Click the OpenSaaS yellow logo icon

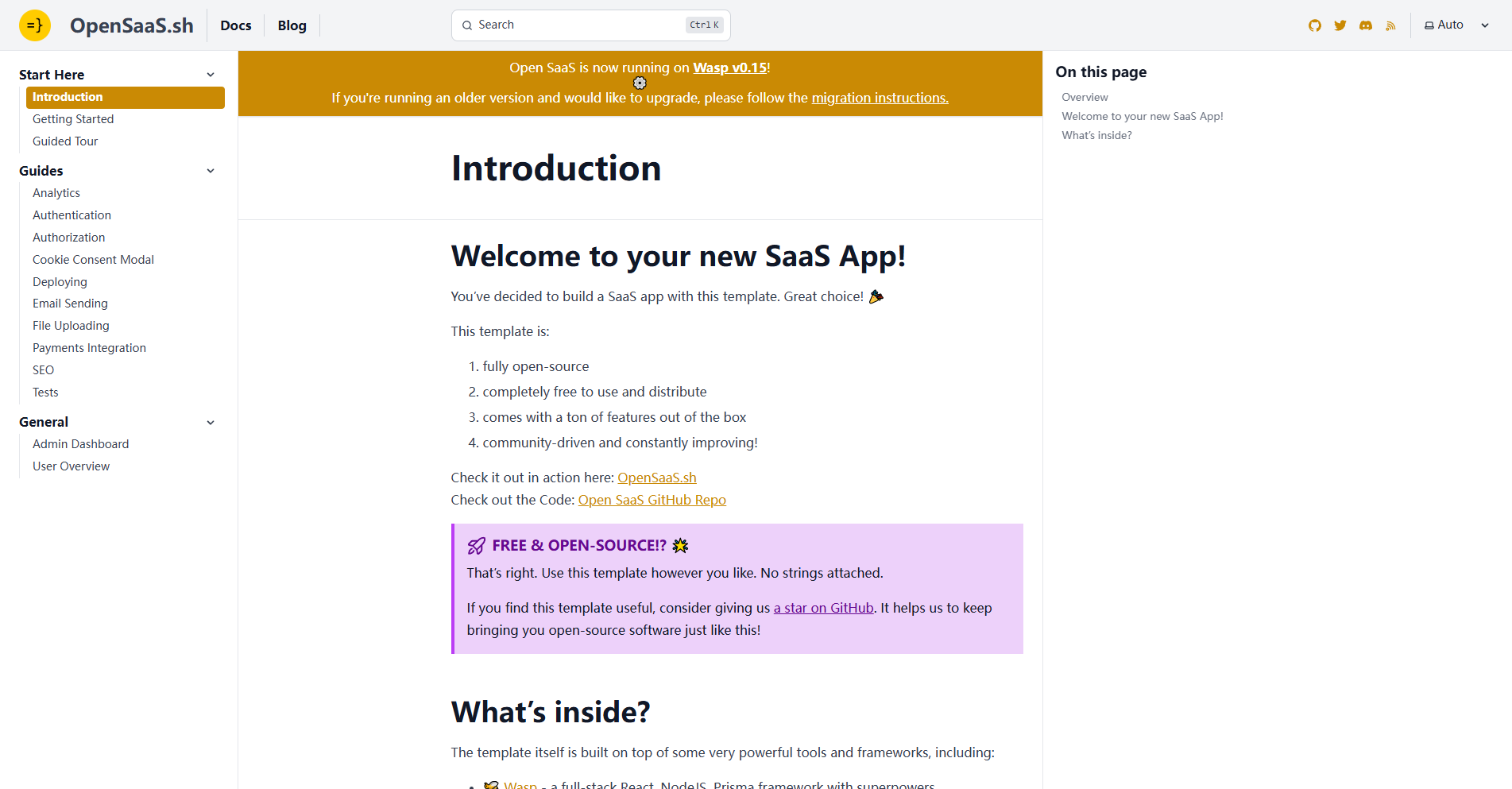(35, 25)
